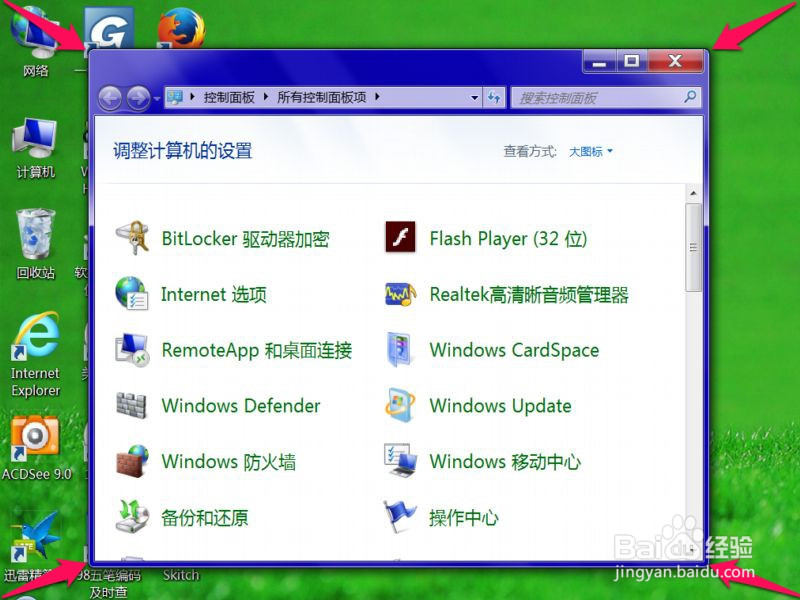
Task: Open the 大图标 view mode dropdown
Action: (591, 152)
